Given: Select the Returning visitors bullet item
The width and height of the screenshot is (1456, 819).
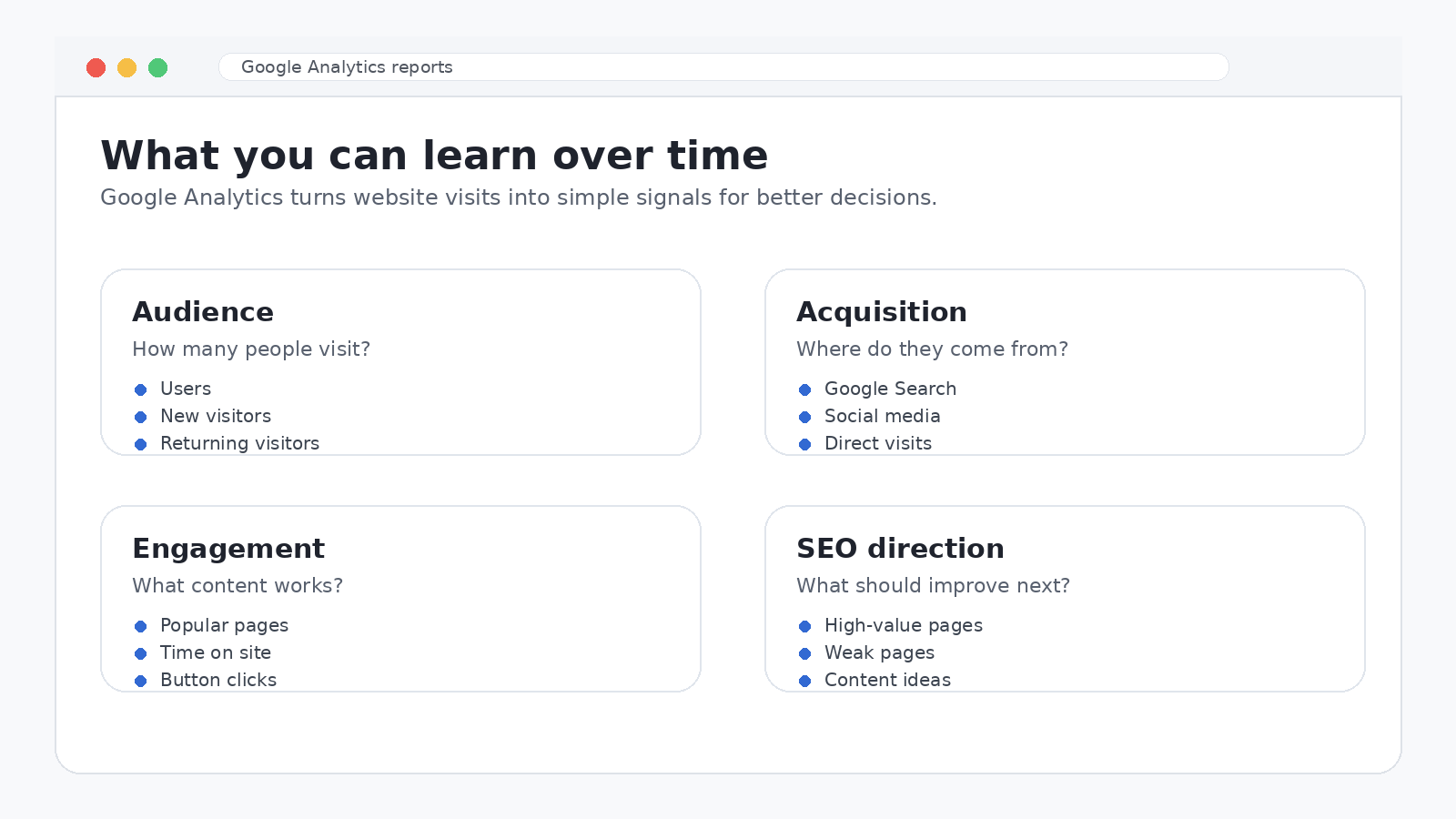Looking at the screenshot, I should [227, 443].
